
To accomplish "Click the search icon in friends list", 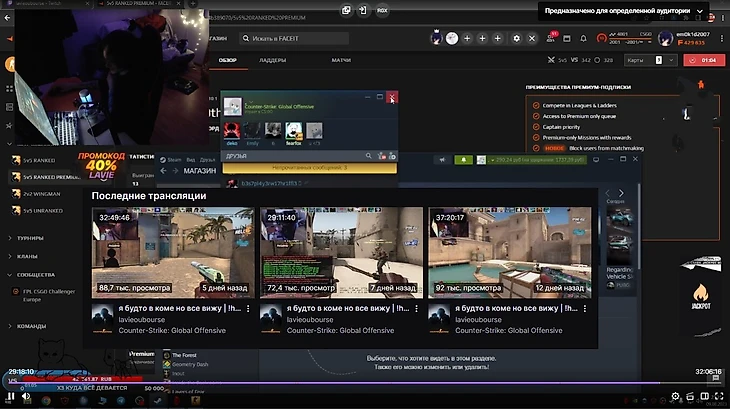I will click(369, 156).
